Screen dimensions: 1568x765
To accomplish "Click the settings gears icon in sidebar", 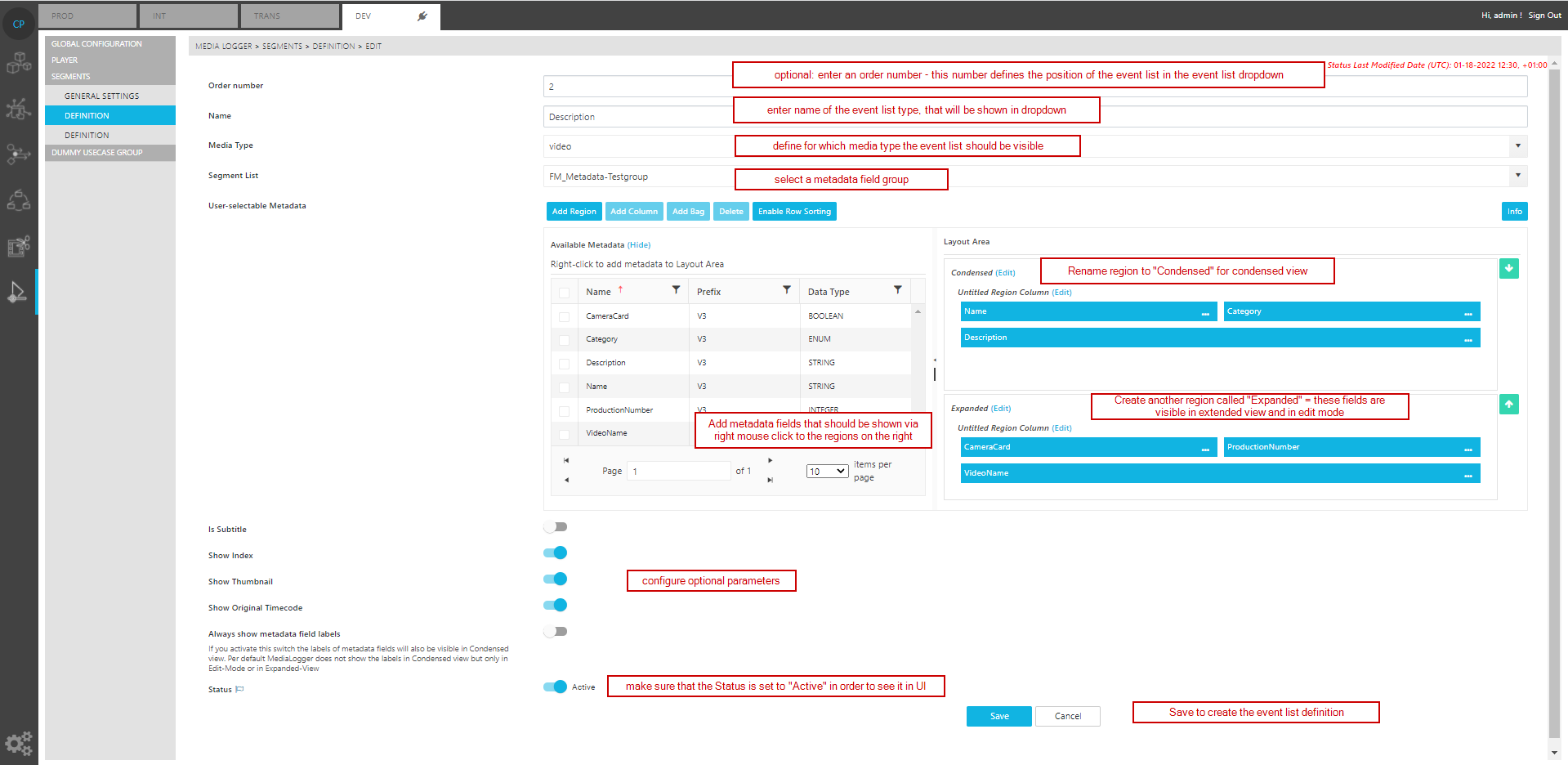I will tap(19, 743).
